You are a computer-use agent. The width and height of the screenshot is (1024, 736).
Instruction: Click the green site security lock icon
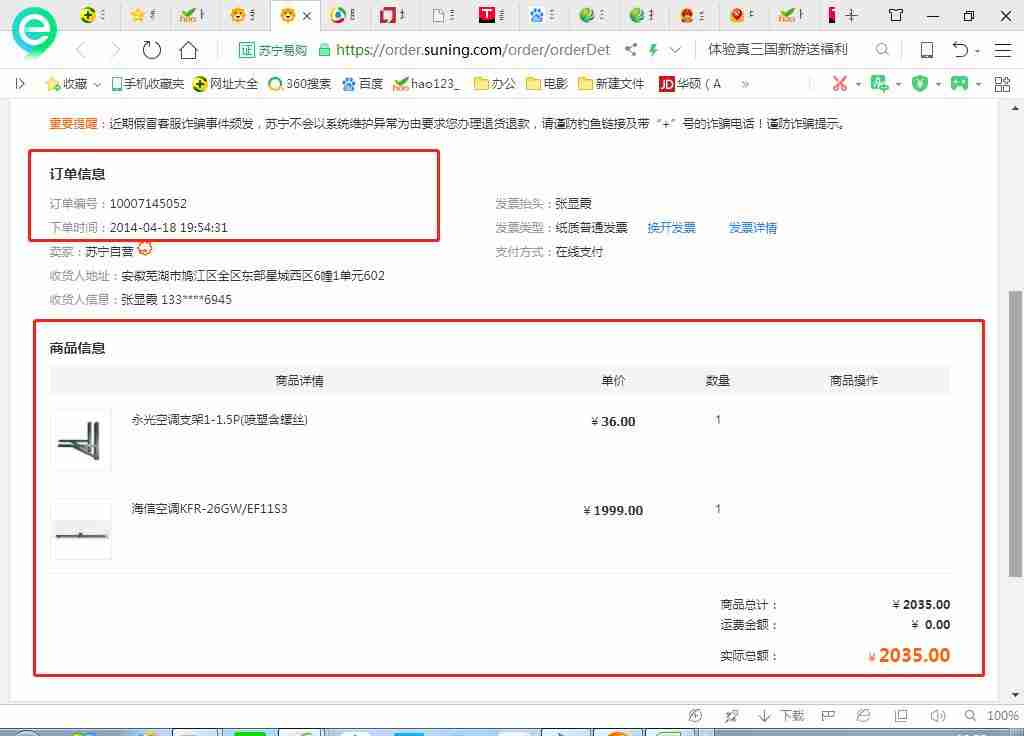(x=324, y=50)
